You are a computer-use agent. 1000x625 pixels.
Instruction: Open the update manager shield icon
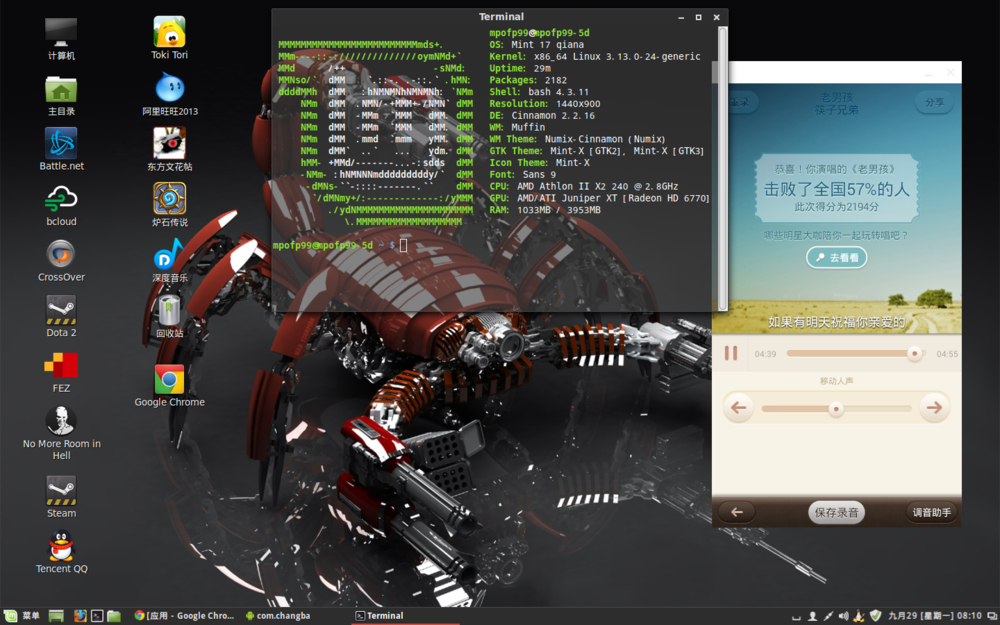point(876,615)
